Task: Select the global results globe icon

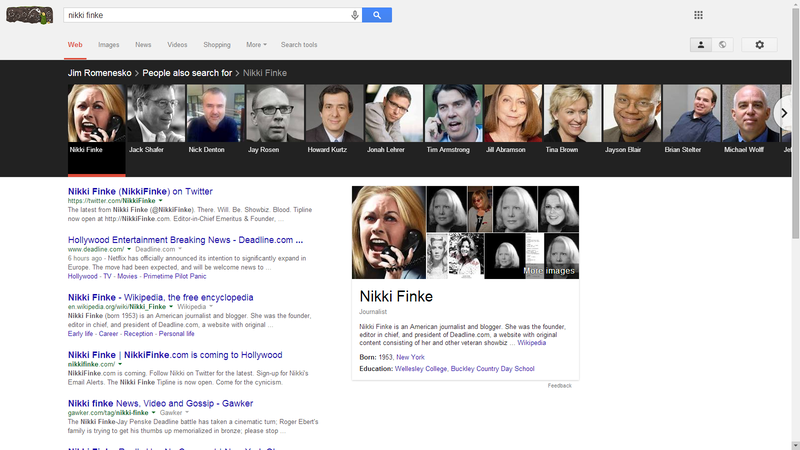Action: coord(722,45)
